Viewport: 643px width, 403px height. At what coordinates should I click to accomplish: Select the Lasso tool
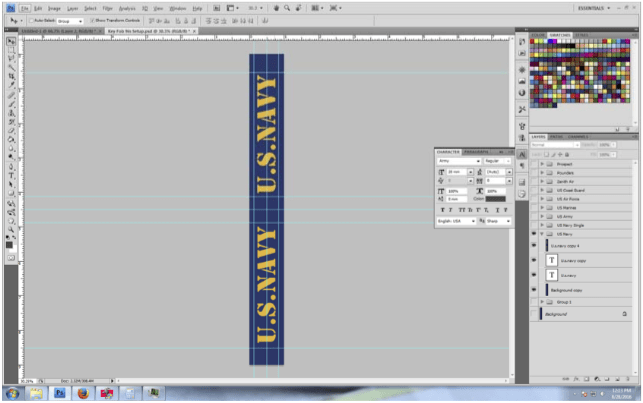click(11, 59)
